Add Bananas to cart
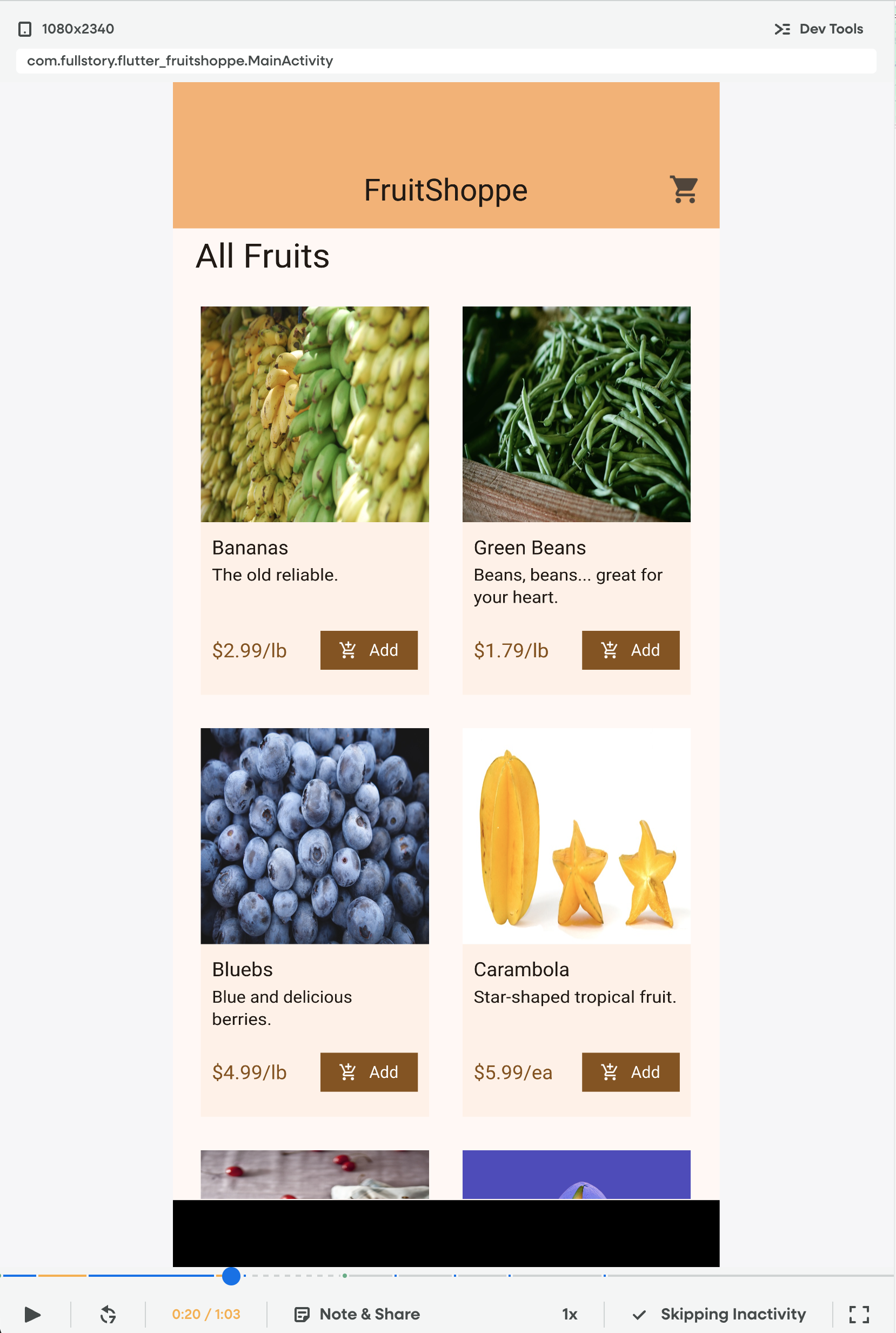896x1333 pixels. click(369, 650)
